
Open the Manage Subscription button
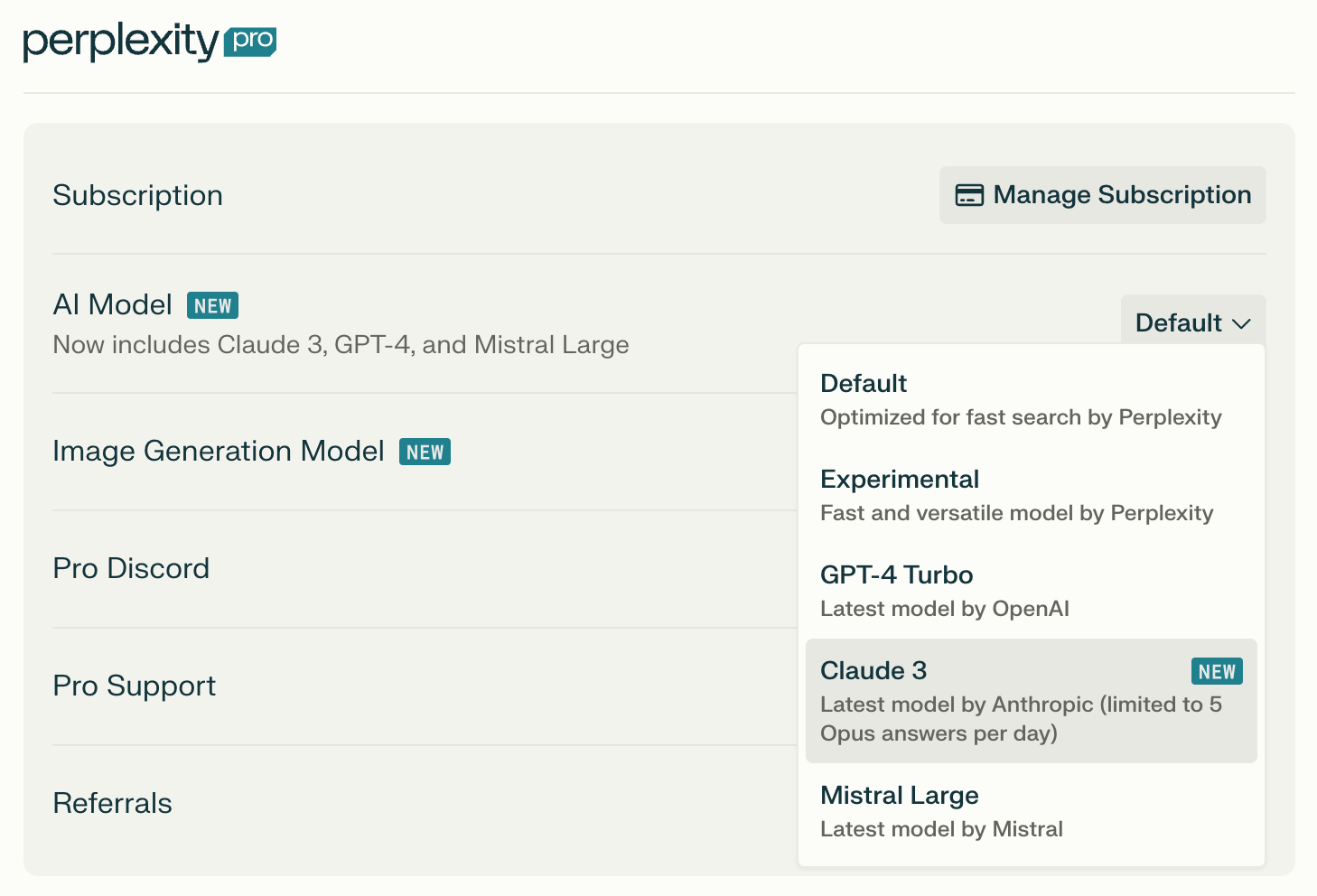tap(1102, 195)
